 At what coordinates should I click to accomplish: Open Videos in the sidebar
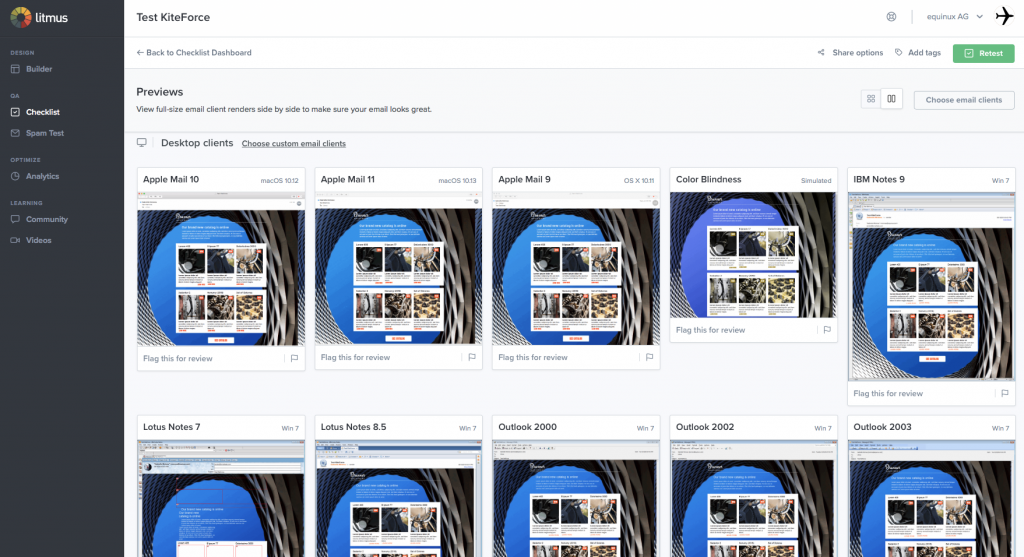[x=39, y=240]
